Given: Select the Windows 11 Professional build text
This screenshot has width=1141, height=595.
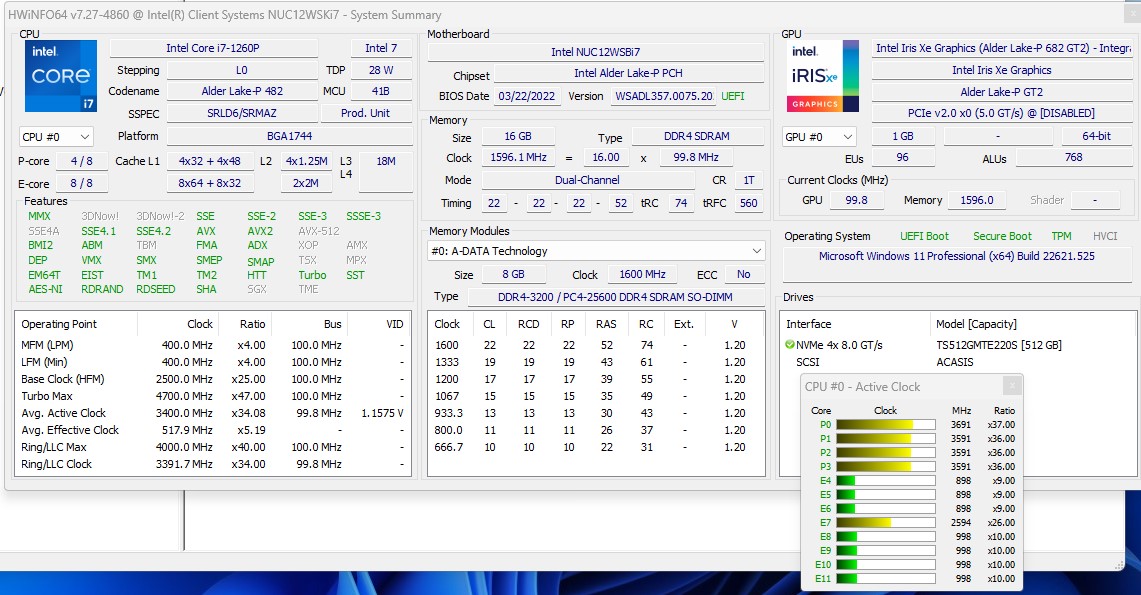Looking at the screenshot, I should 957,256.
